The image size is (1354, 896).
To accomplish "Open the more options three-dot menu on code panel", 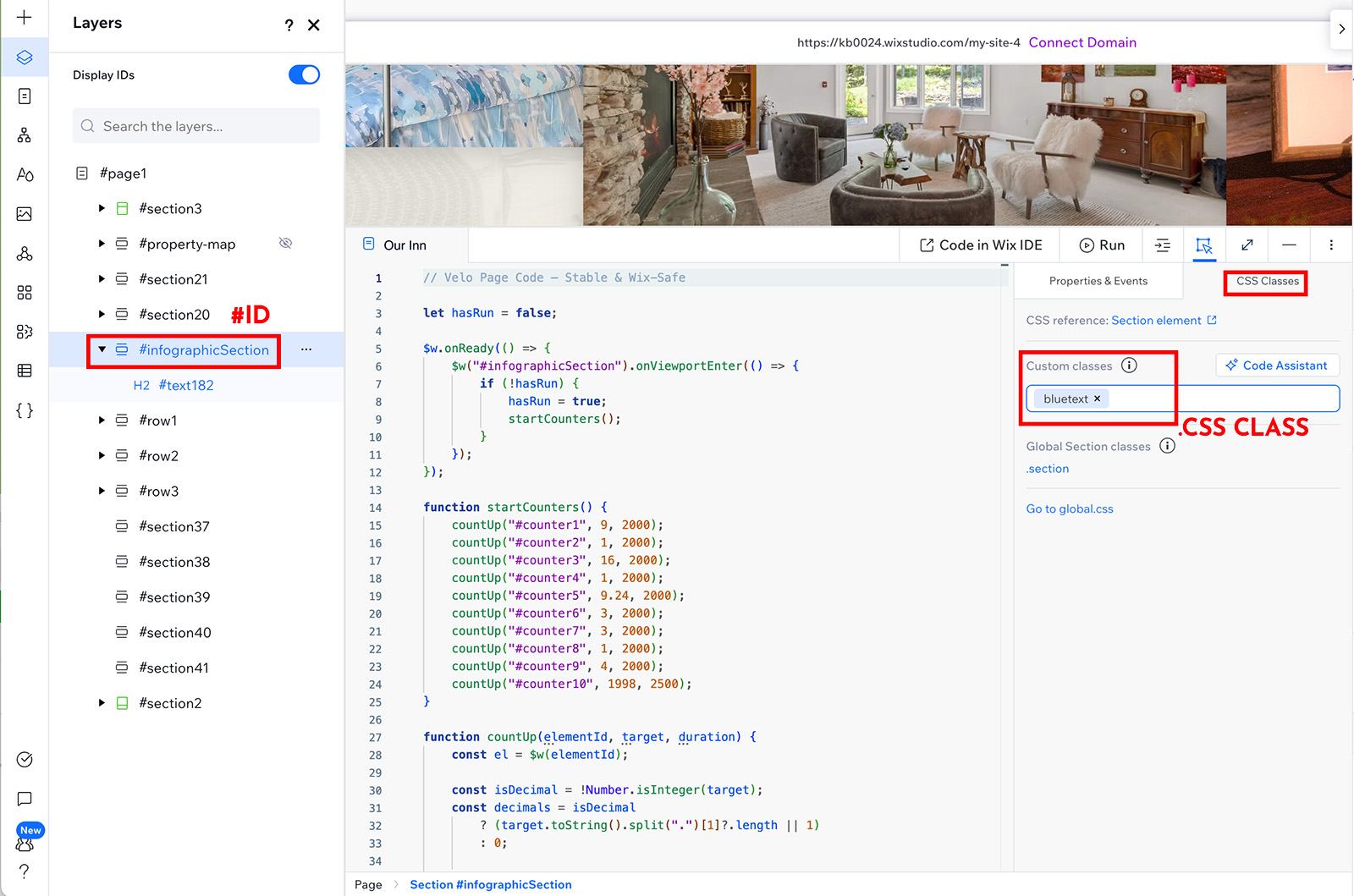I will [x=1331, y=245].
